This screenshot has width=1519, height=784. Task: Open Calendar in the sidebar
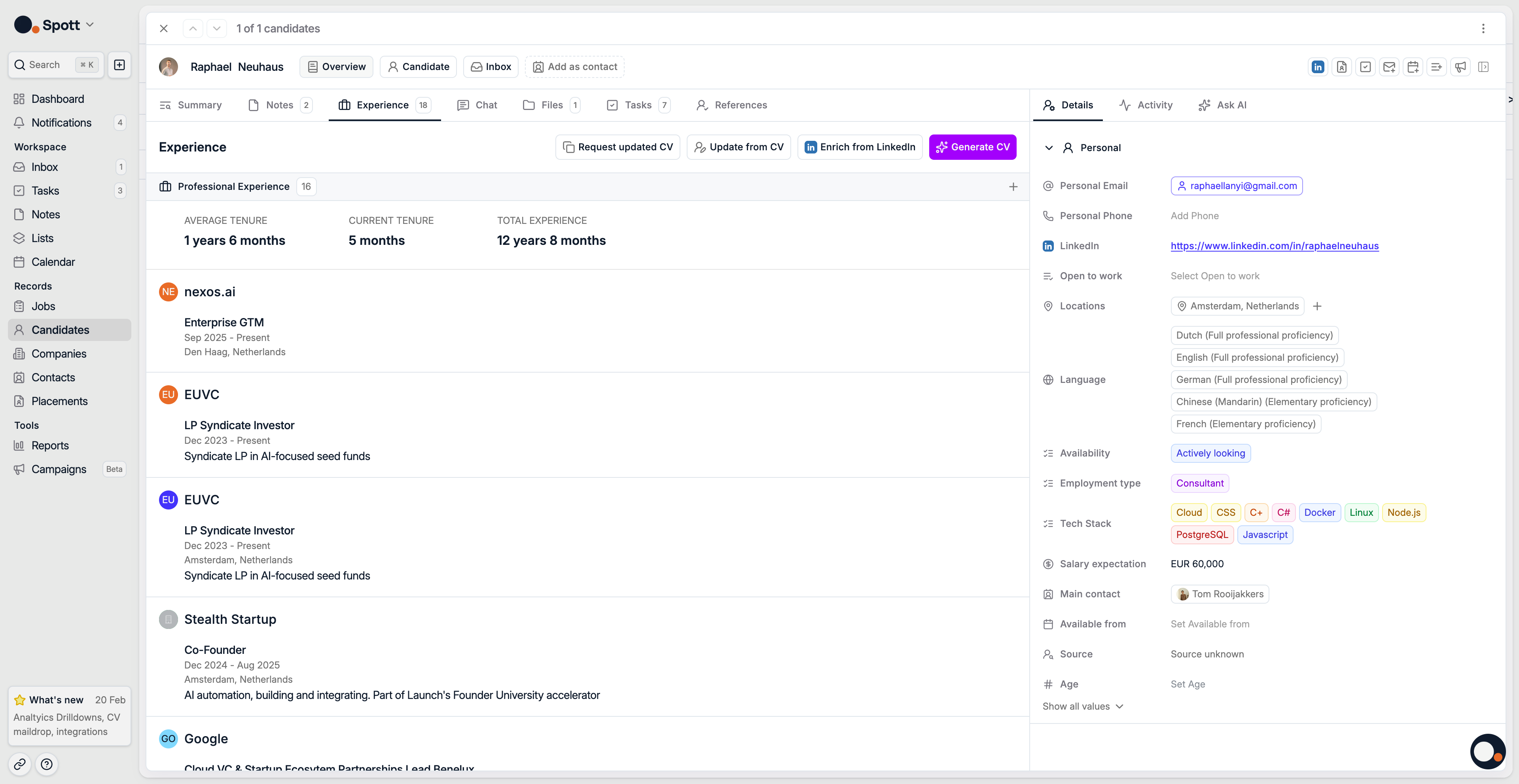[70, 262]
